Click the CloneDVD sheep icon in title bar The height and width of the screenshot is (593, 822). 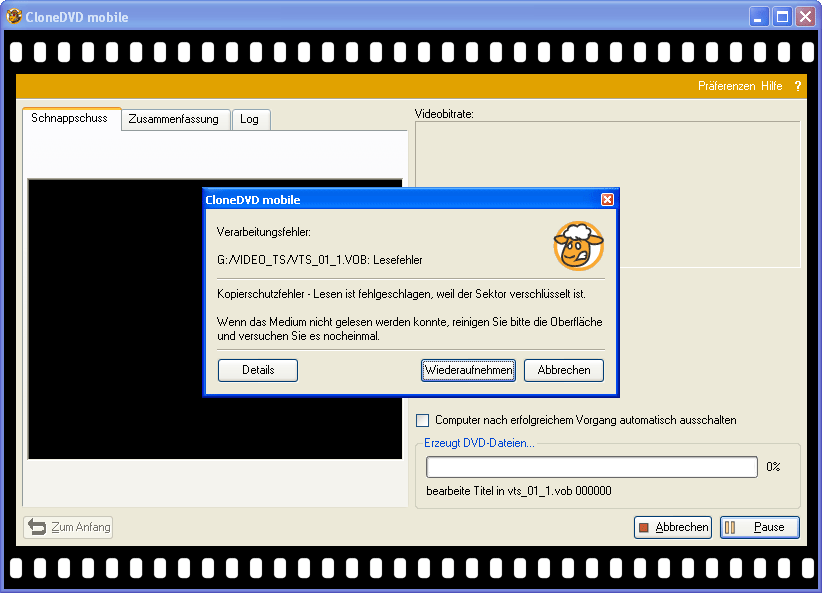coord(14,16)
